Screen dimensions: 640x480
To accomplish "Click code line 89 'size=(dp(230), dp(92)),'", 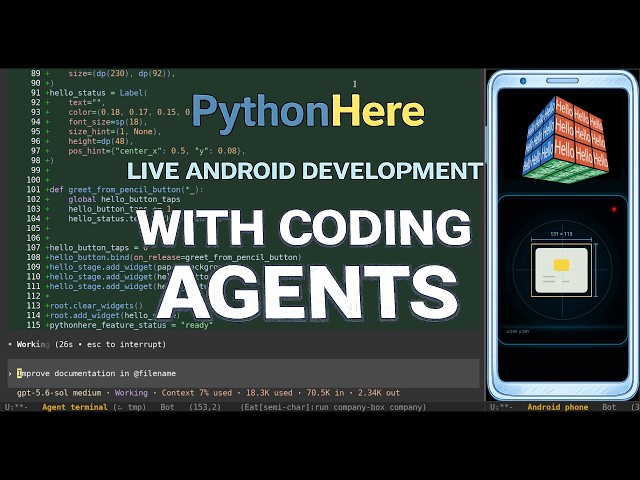I will [x=122, y=74].
